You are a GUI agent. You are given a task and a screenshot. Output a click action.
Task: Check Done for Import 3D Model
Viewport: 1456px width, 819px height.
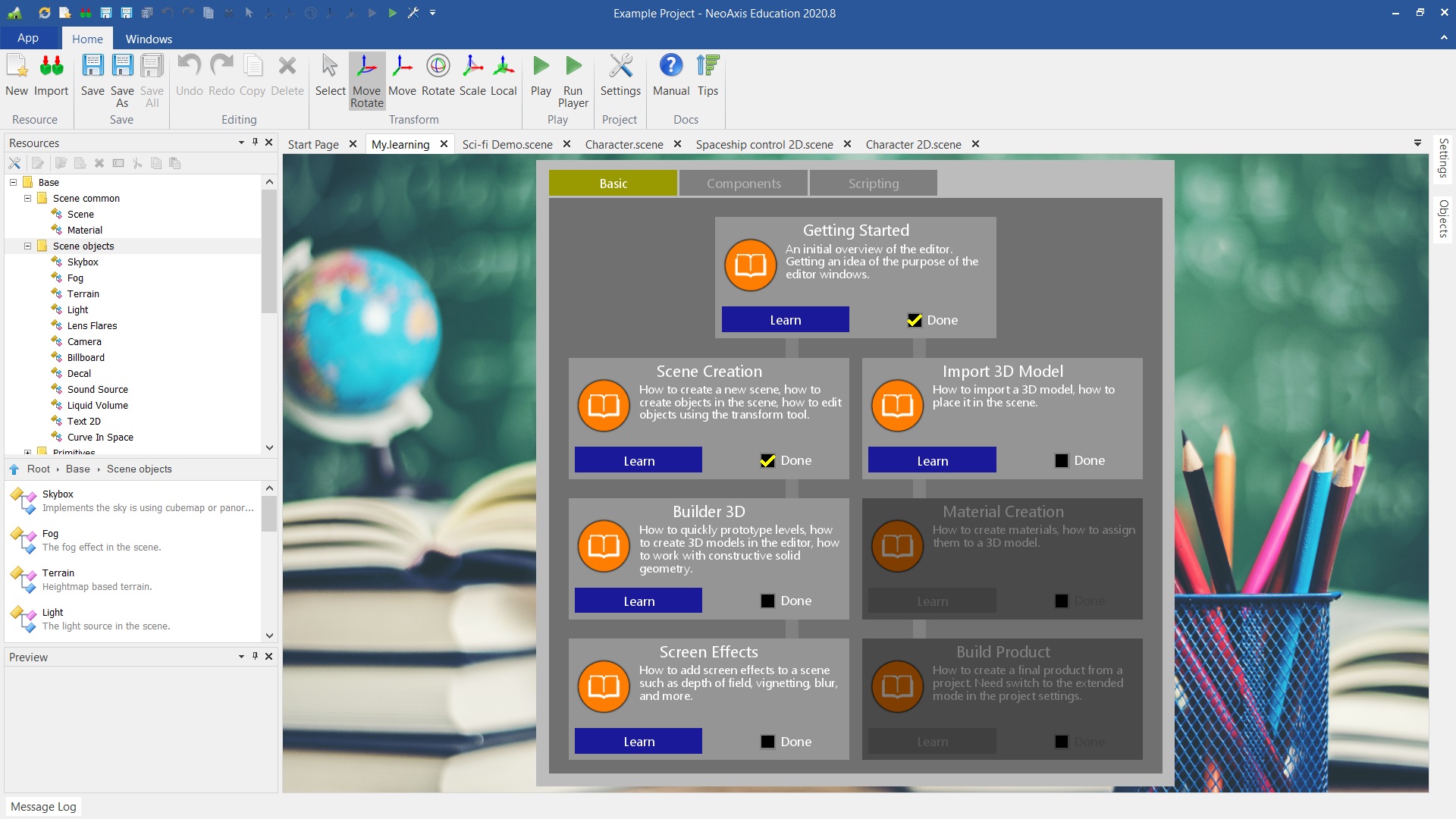point(1062,460)
